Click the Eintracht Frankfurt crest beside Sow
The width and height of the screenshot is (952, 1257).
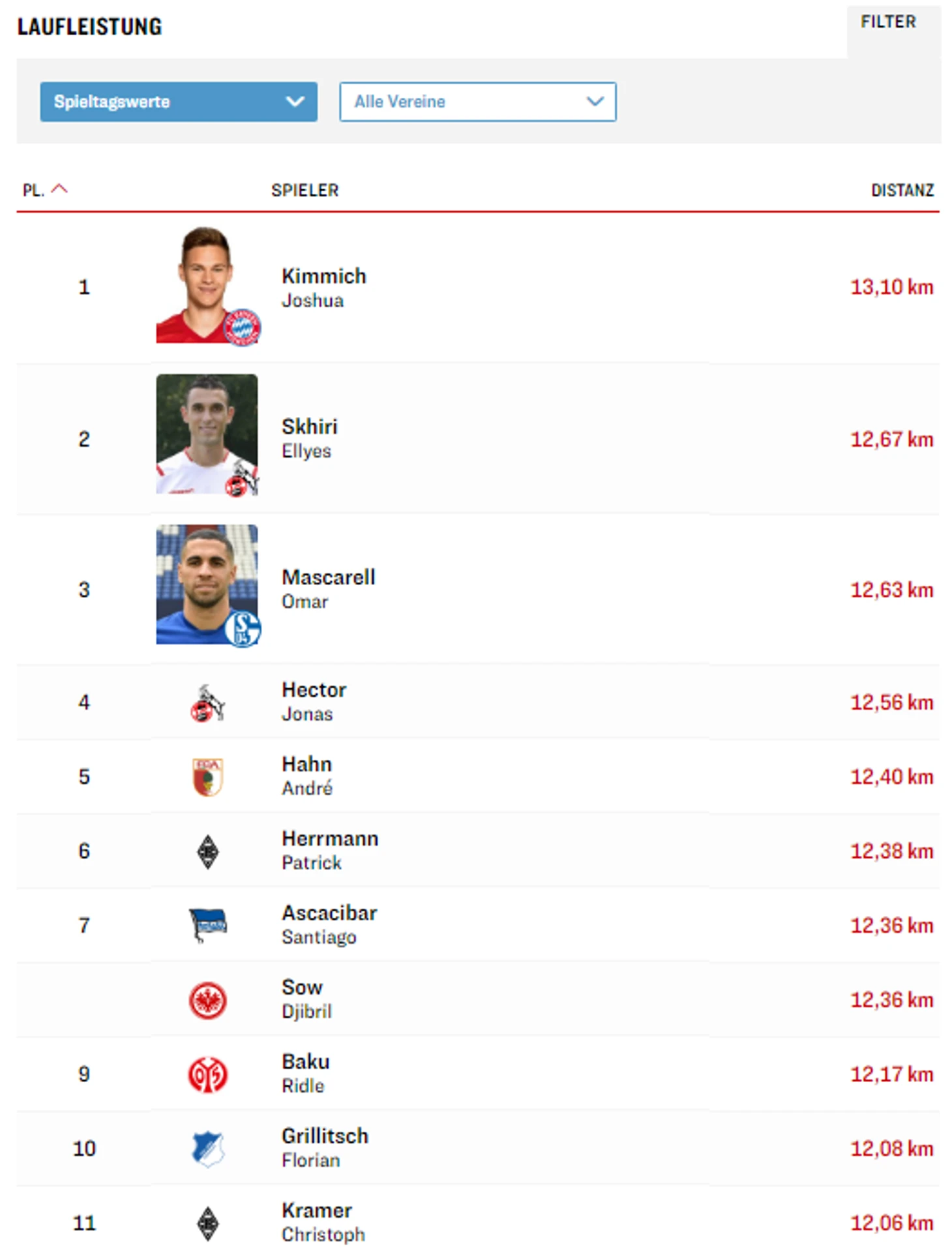207,1000
